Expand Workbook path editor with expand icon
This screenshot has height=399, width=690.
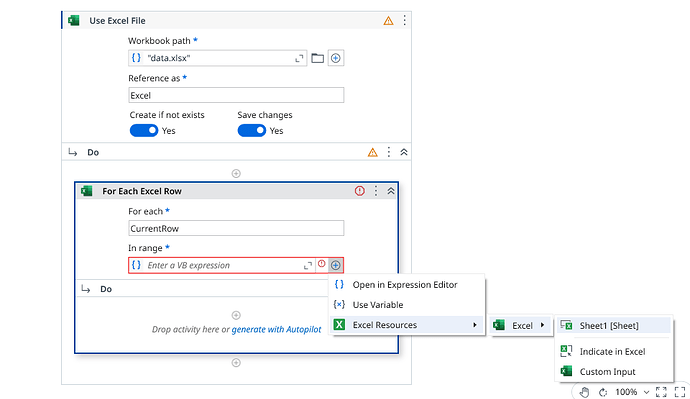299,58
